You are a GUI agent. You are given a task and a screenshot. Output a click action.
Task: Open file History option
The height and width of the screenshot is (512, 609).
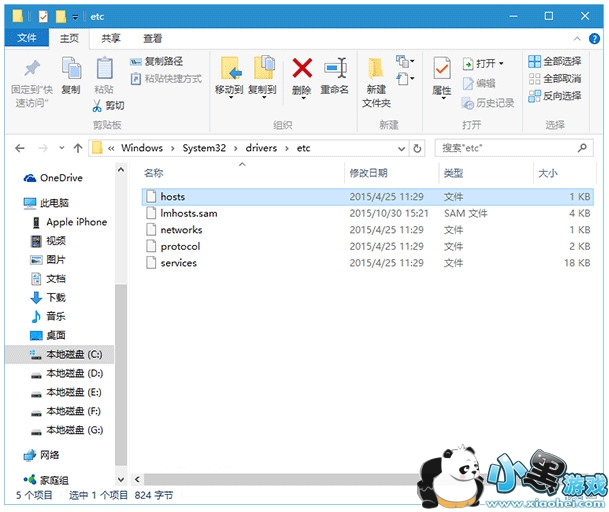[488, 103]
